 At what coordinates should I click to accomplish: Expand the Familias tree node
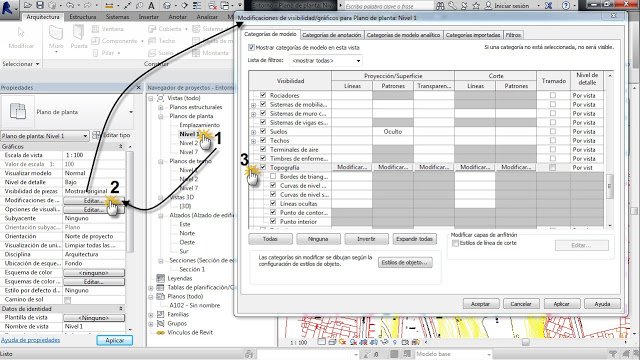pos(151,315)
